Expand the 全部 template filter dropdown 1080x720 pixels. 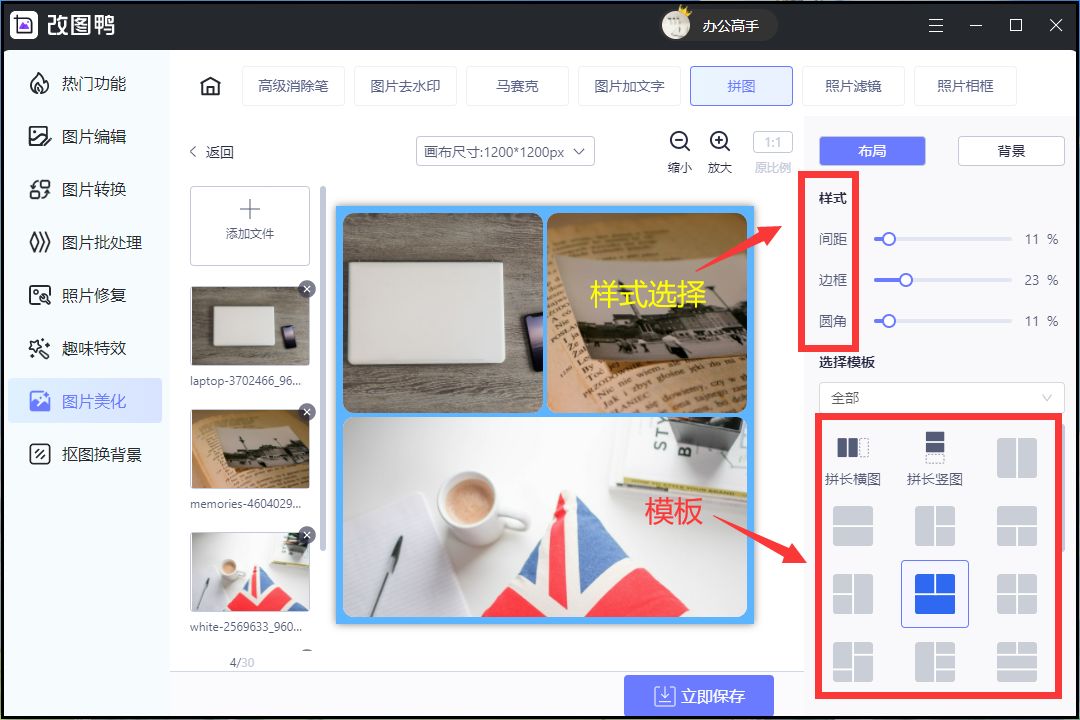(940, 397)
